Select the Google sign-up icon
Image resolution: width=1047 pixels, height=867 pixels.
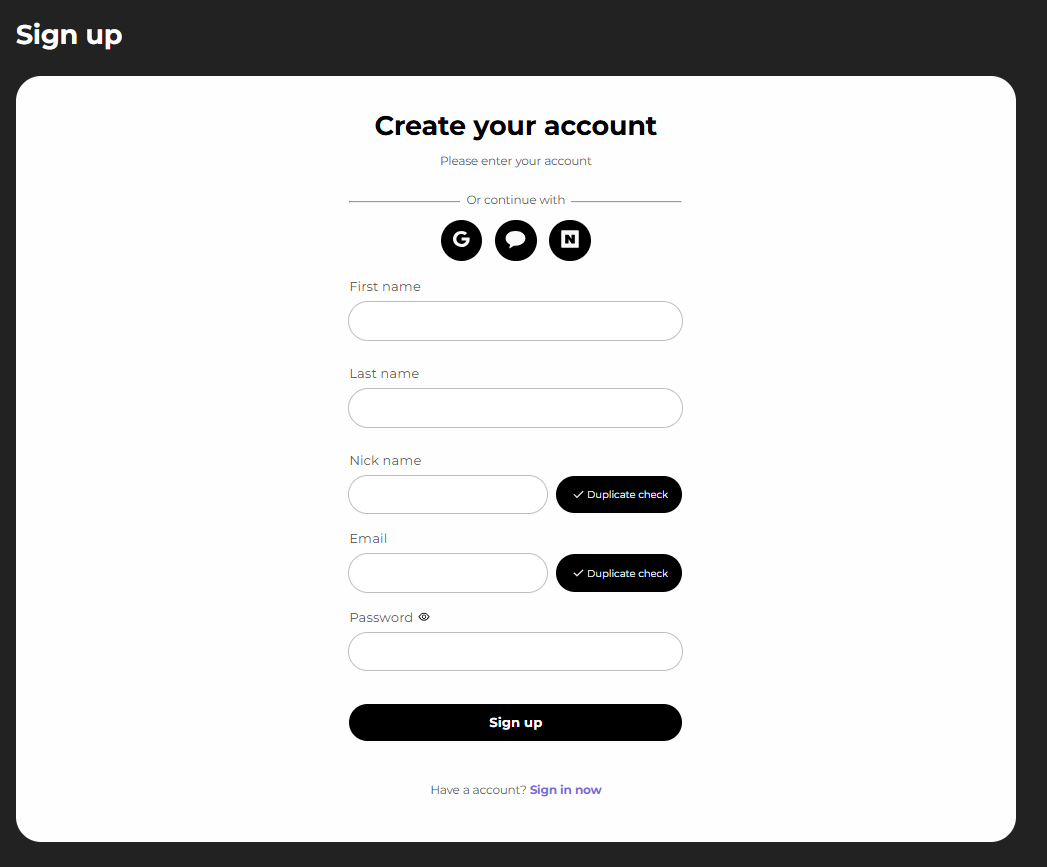[x=461, y=240]
